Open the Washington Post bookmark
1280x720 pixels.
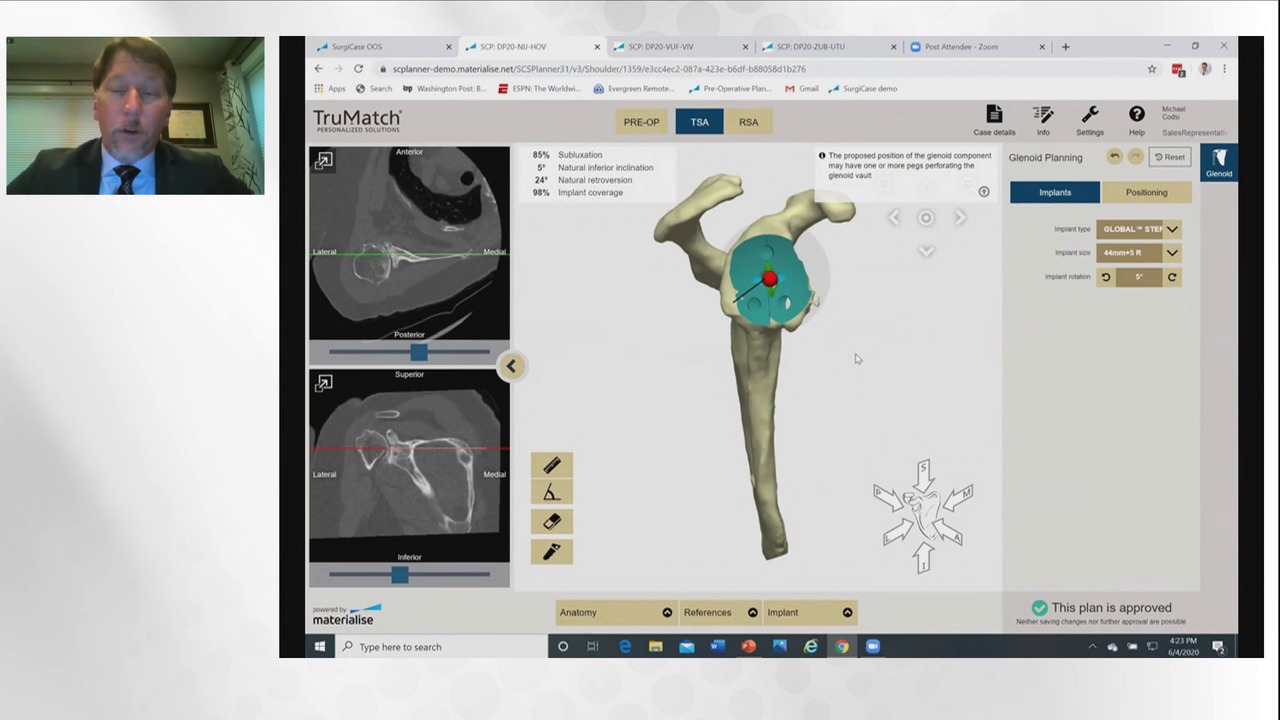click(444, 89)
